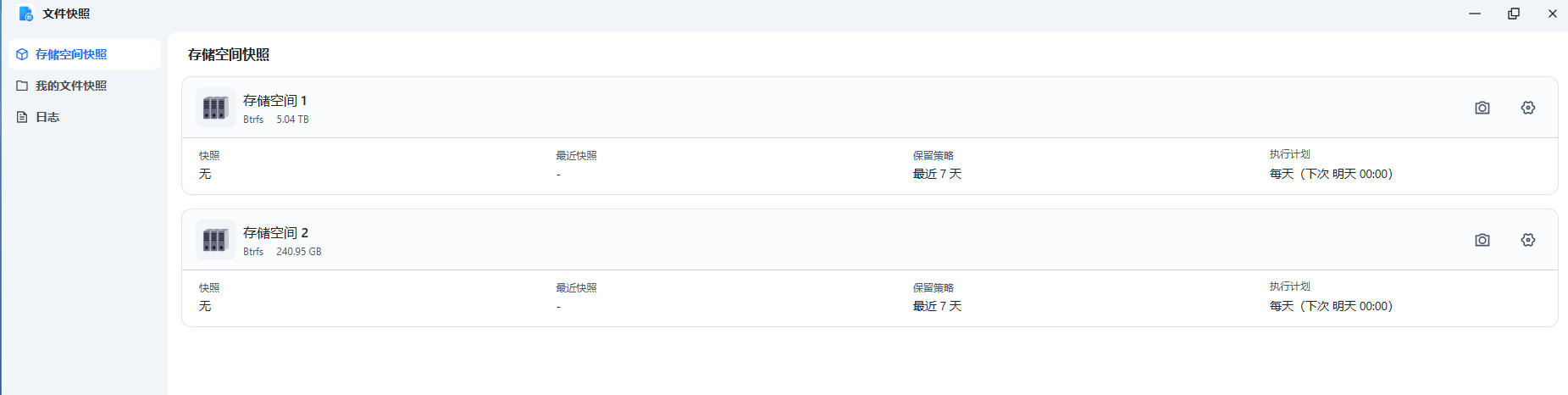The width and height of the screenshot is (1568, 395).
Task: Select the 存储空间快照 sidebar tab
Action: [71, 54]
